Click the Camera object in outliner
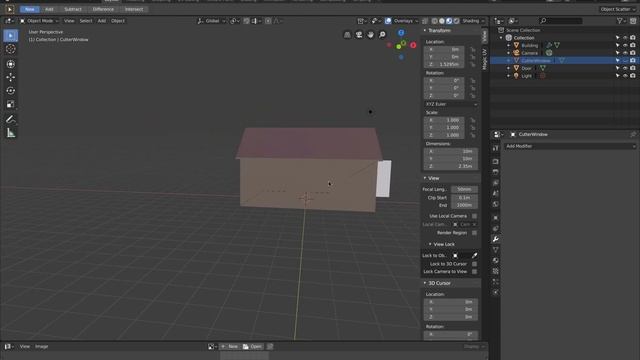This screenshot has width=640, height=360. click(529, 53)
